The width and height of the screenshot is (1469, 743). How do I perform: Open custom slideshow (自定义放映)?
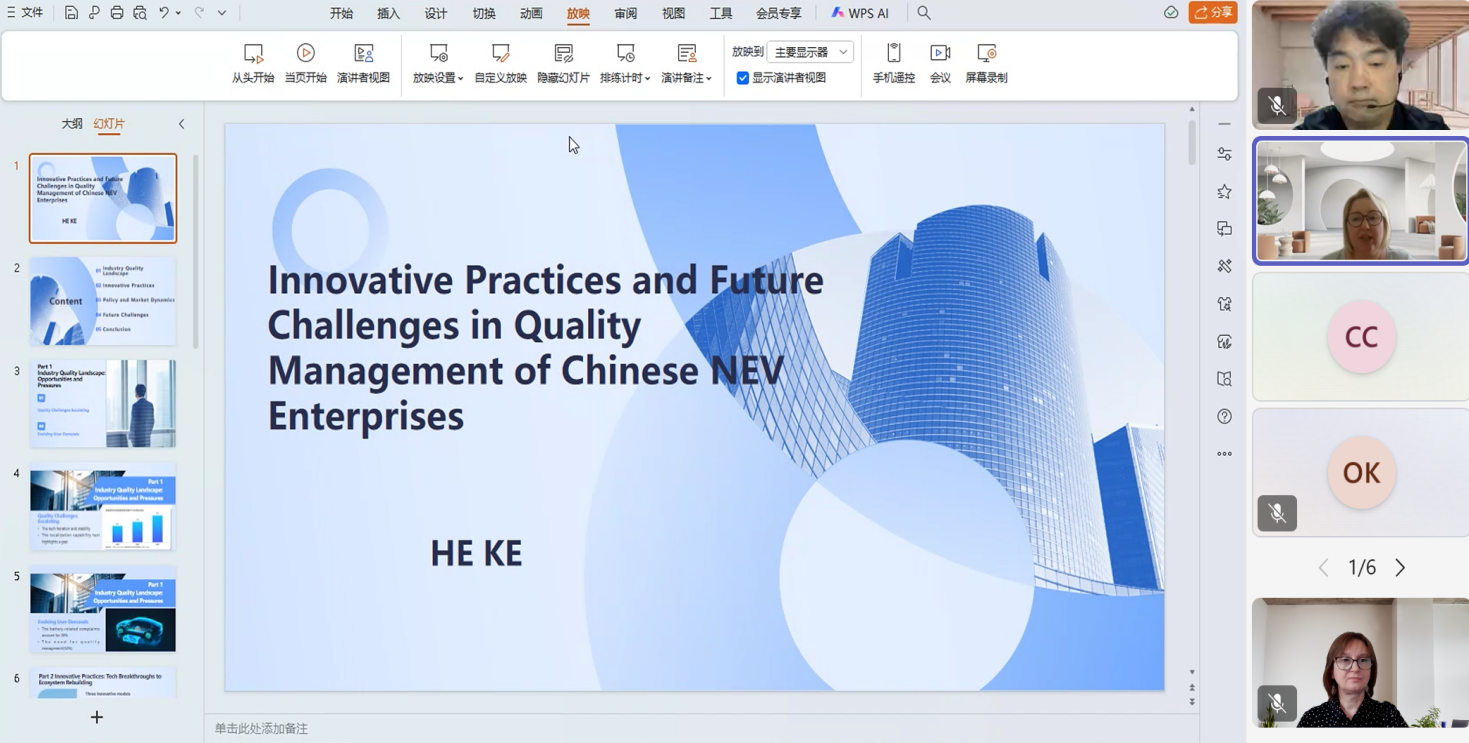click(500, 63)
